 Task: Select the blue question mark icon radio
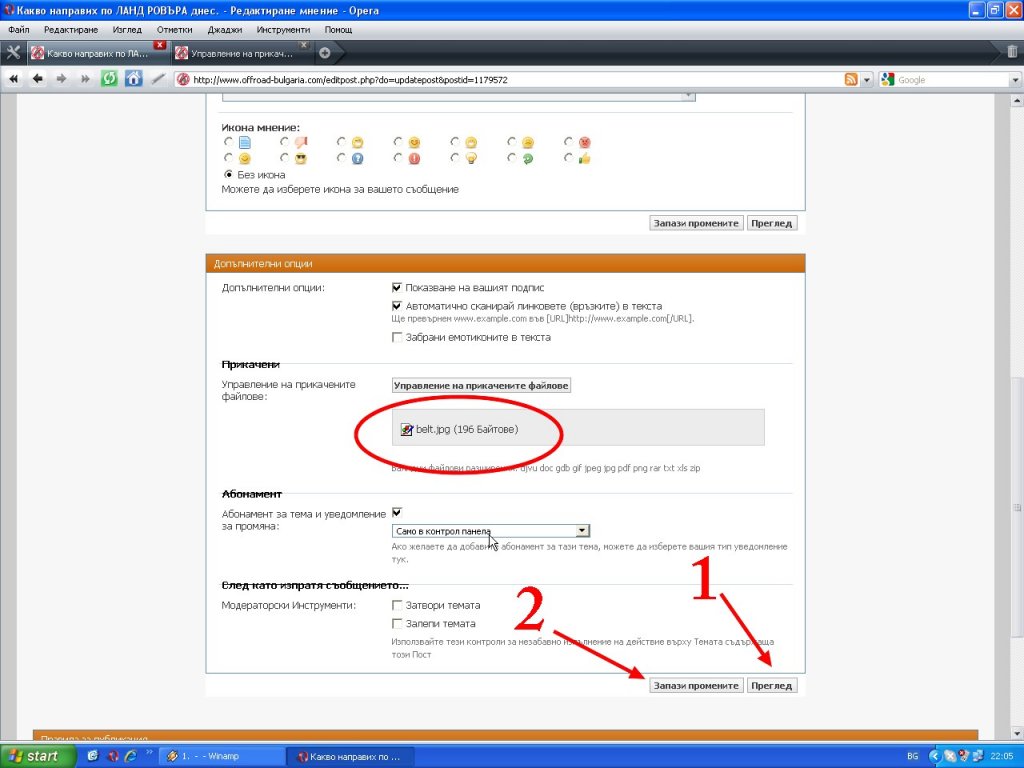pyautogui.click(x=341, y=158)
